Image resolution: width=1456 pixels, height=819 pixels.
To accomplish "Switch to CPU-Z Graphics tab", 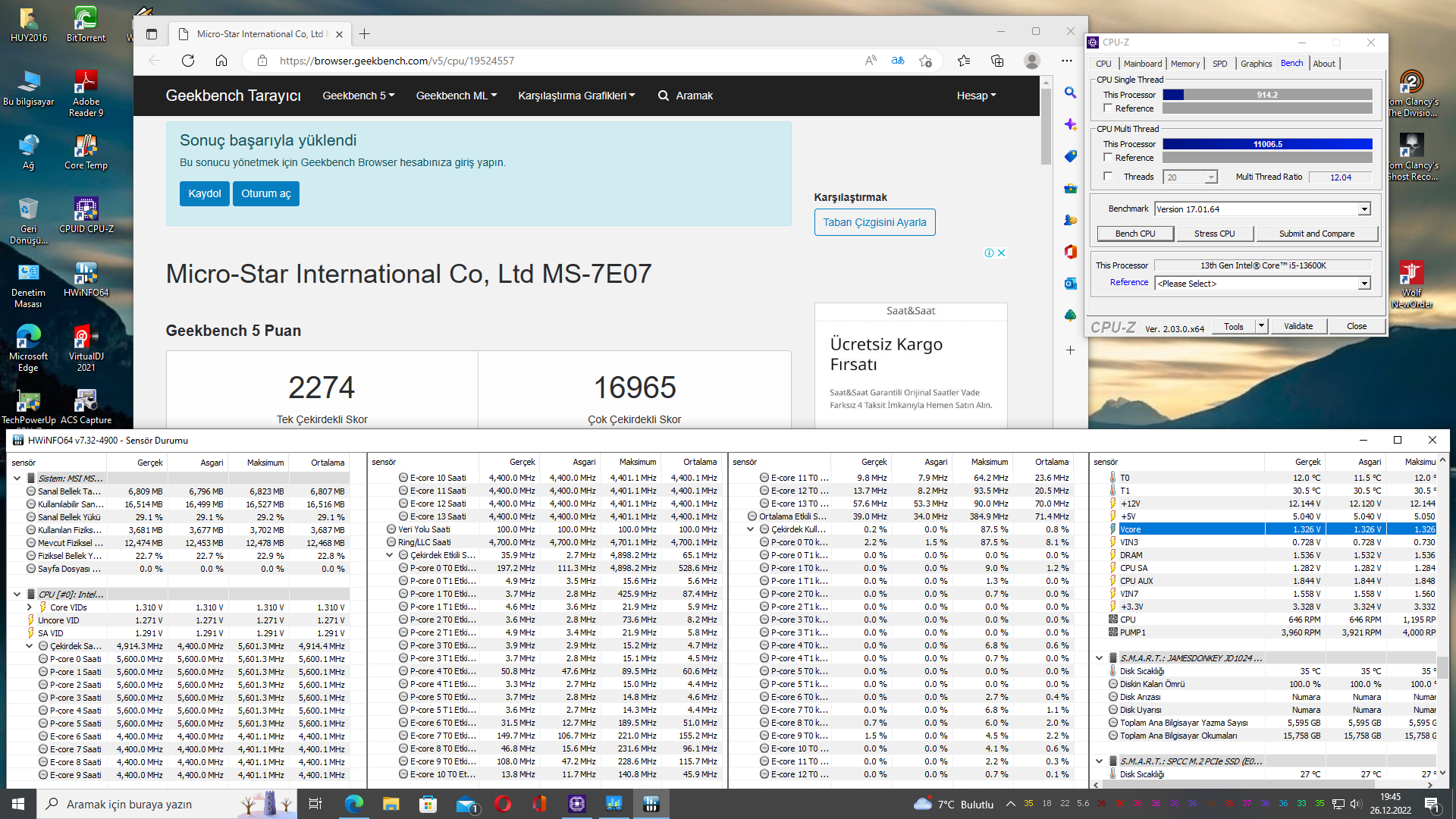I will (1256, 64).
